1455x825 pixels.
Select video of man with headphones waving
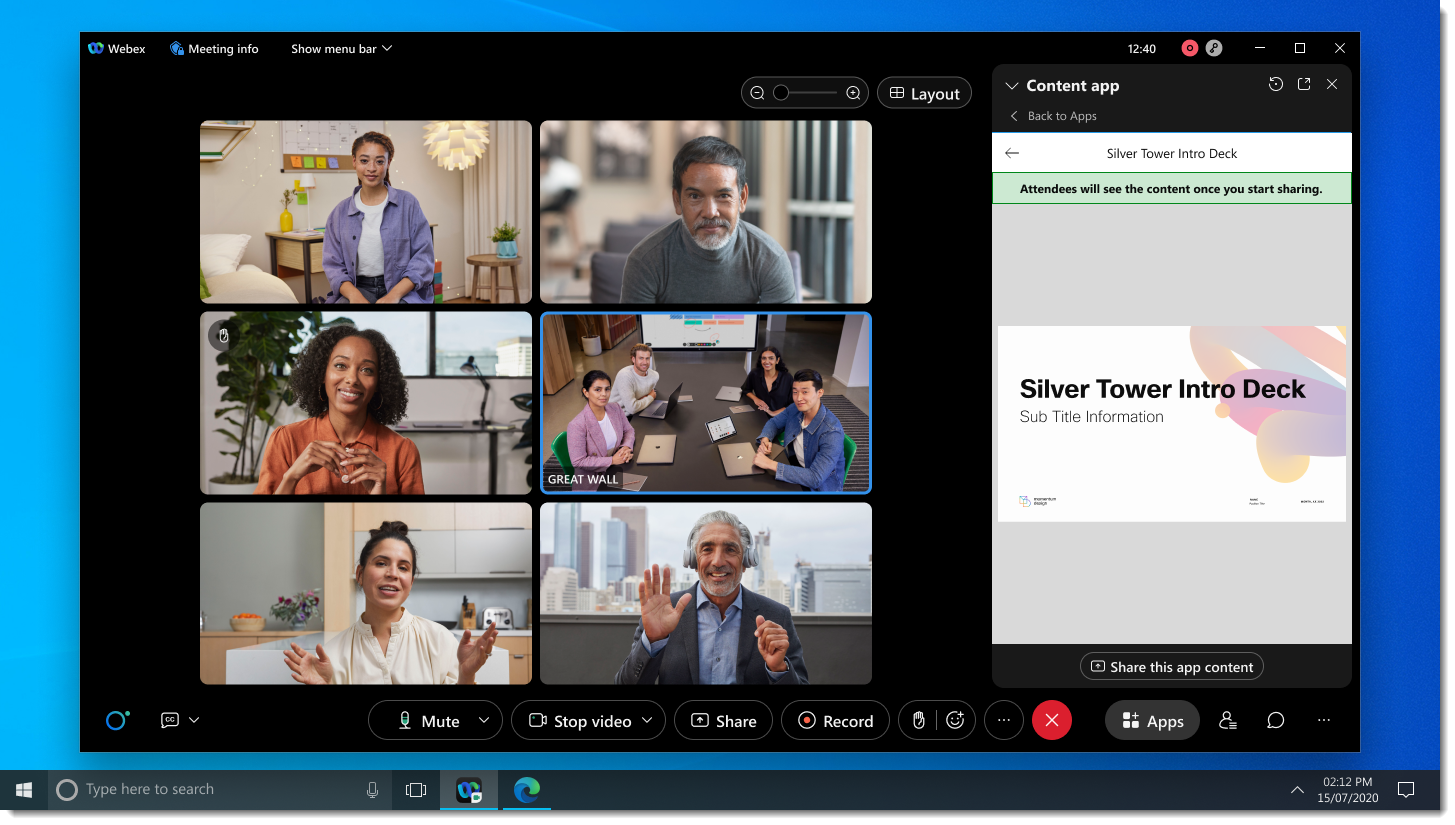pos(706,593)
